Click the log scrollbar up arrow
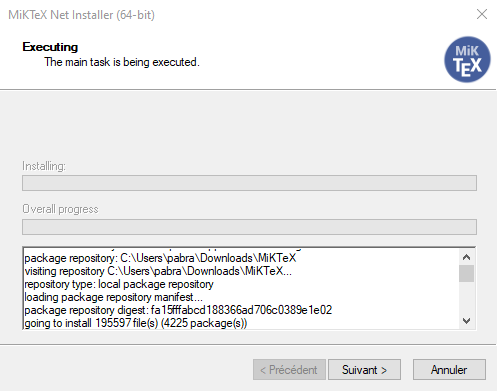 pyautogui.click(x=466, y=257)
